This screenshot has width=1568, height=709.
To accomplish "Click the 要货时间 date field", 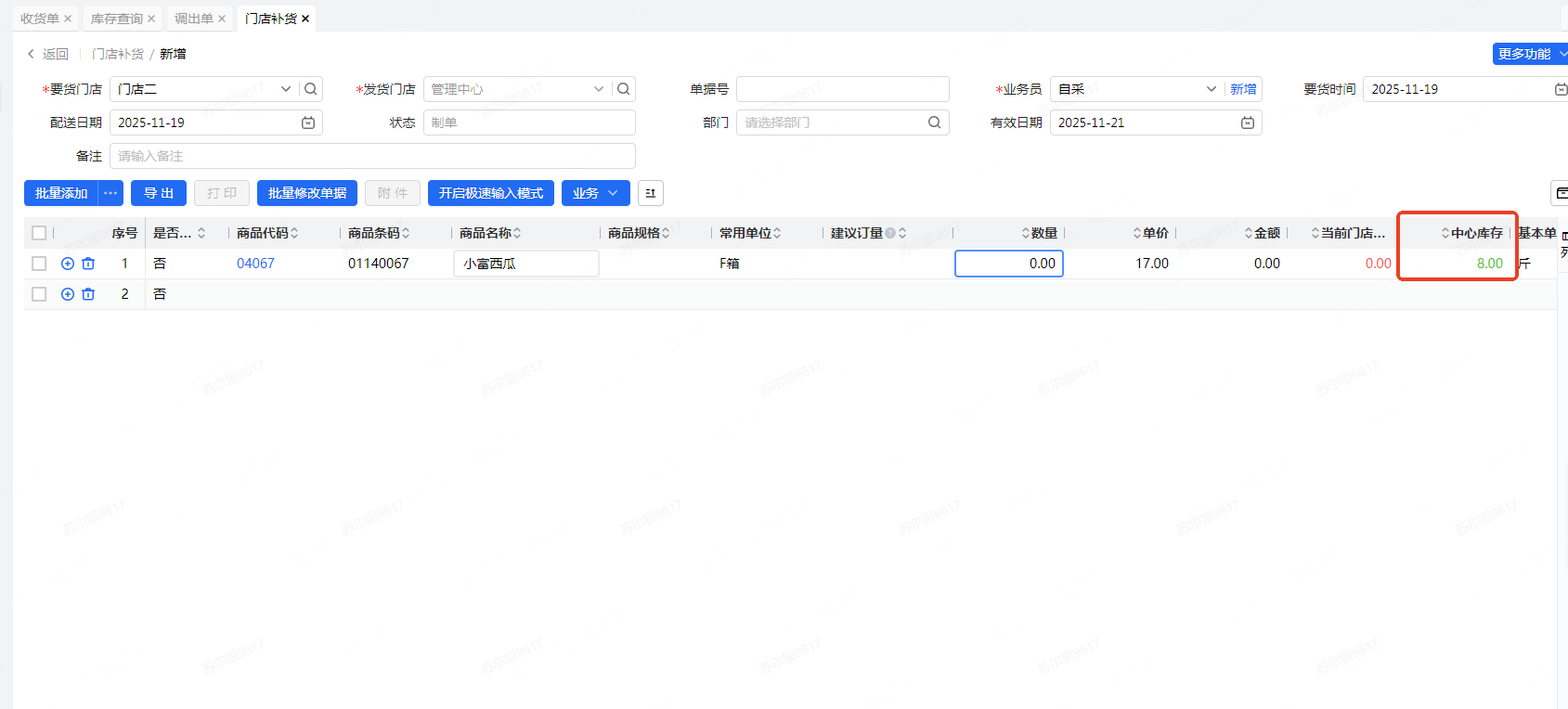I will tap(1465, 89).
